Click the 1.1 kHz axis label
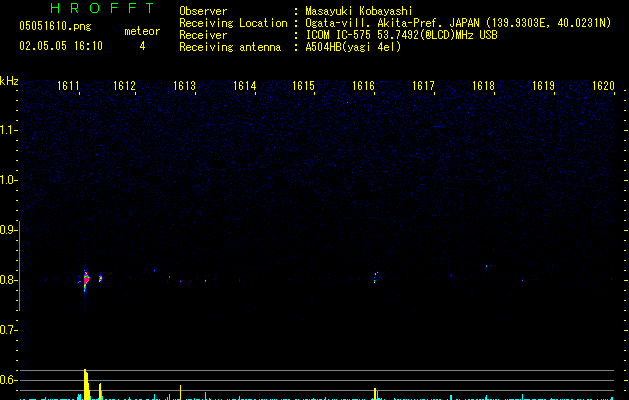The width and height of the screenshot is (629, 400). [8, 130]
